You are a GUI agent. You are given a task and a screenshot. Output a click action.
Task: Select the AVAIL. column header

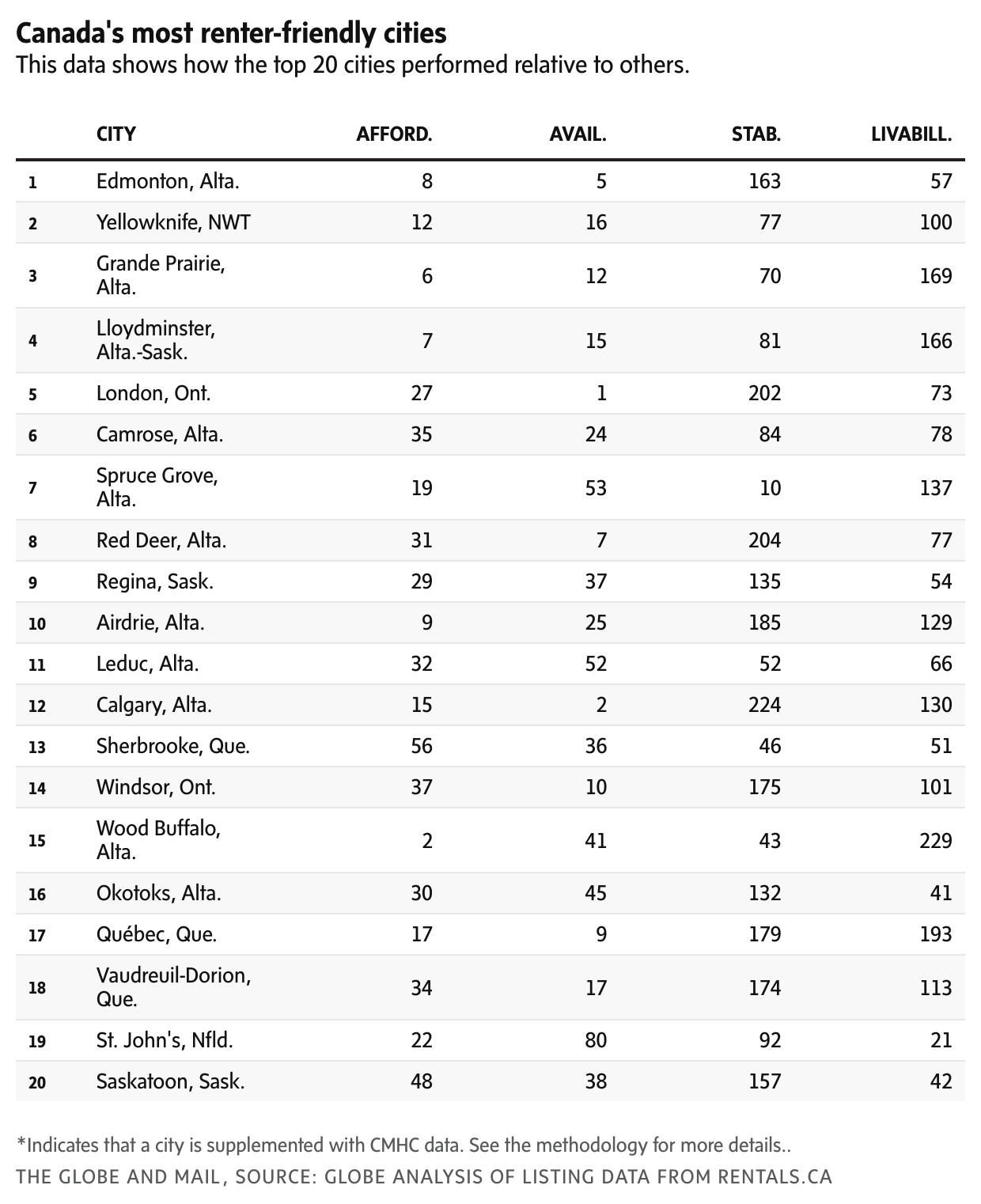(x=578, y=134)
